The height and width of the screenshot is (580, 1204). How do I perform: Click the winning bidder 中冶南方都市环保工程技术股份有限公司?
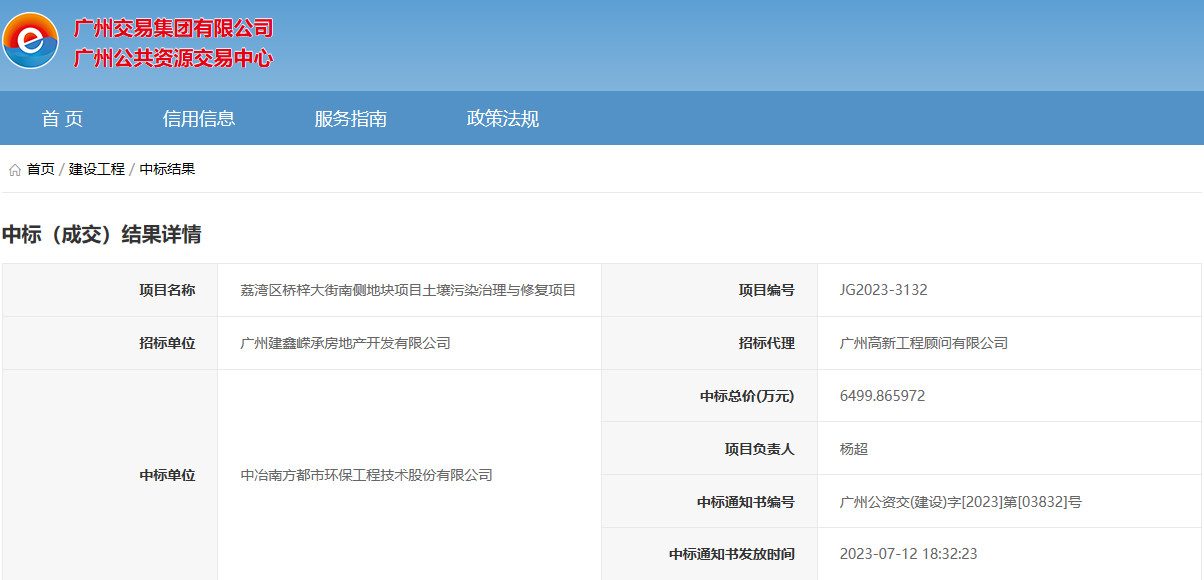pyautogui.click(x=366, y=475)
